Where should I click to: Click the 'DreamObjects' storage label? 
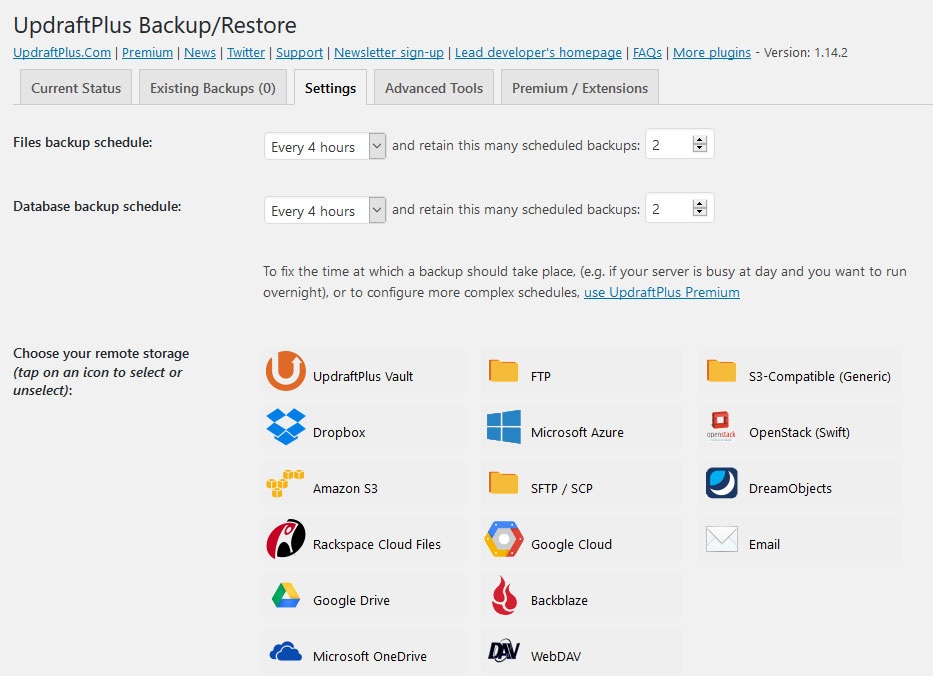(790, 489)
